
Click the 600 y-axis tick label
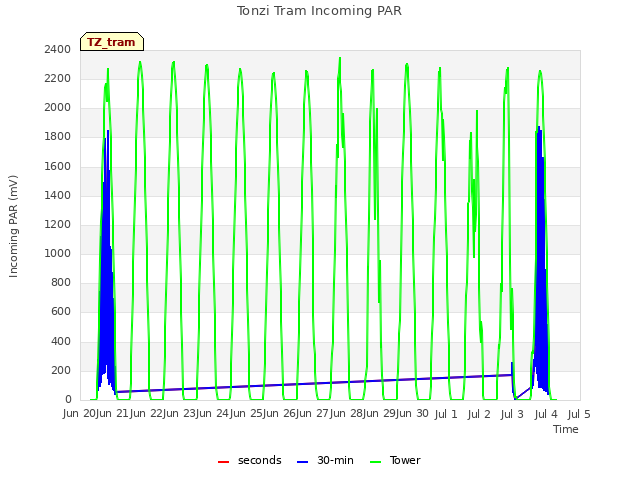pyautogui.click(x=61, y=311)
